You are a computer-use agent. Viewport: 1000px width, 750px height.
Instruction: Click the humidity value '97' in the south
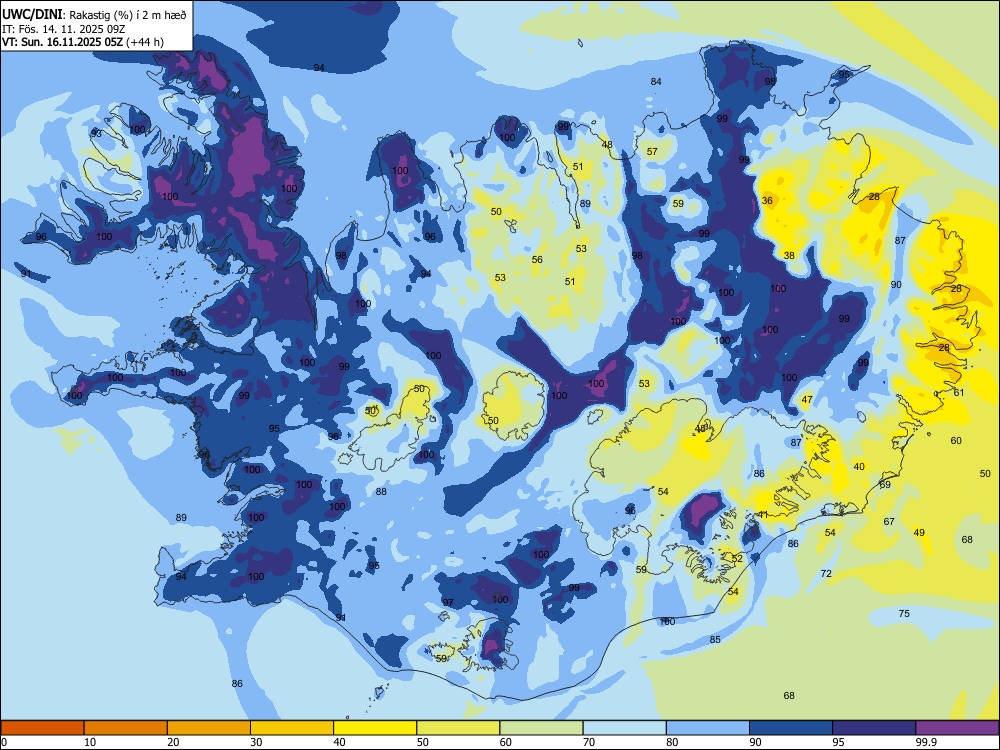pyautogui.click(x=448, y=603)
